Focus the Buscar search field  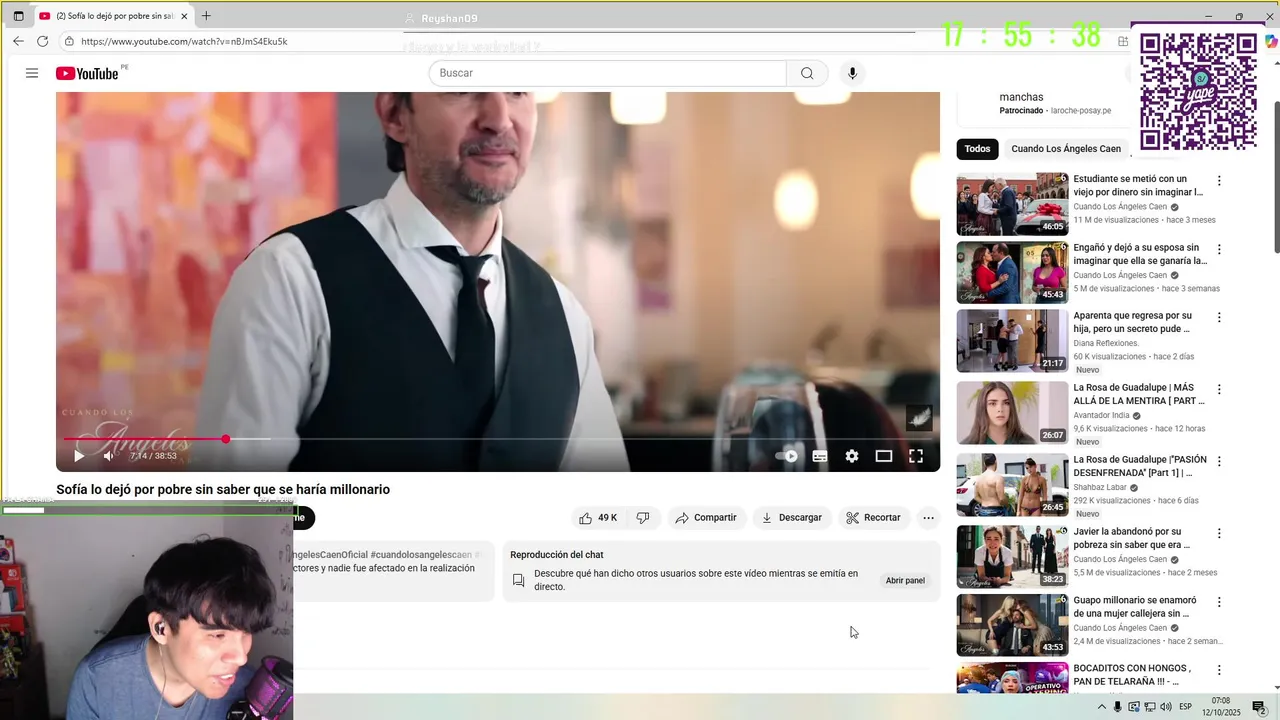608,73
